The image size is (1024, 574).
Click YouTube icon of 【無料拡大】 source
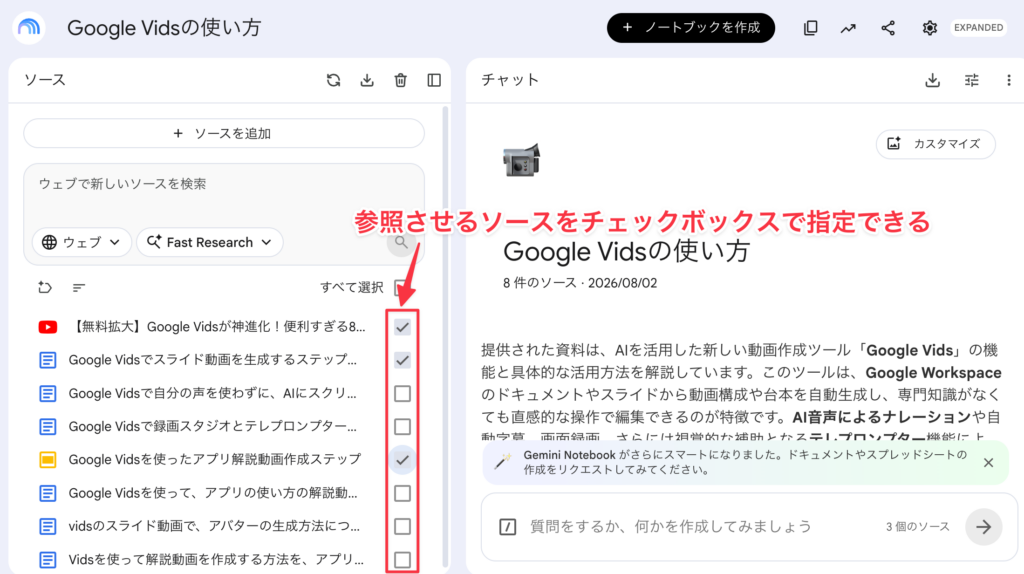point(48,327)
